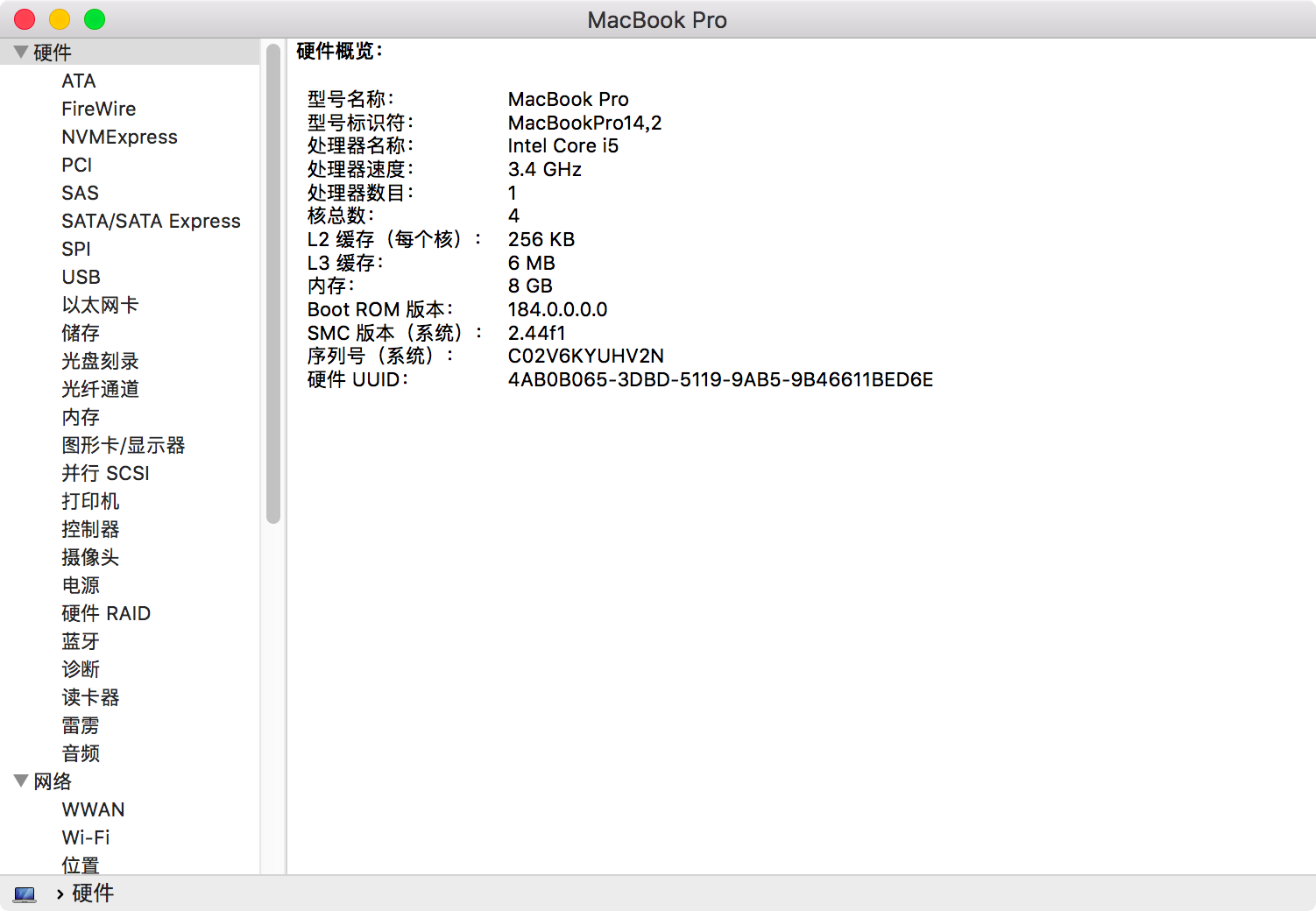Click the 3.4 GHz processor speed value
The height and width of the screenshot is (911, 1316).
(545, 169)
